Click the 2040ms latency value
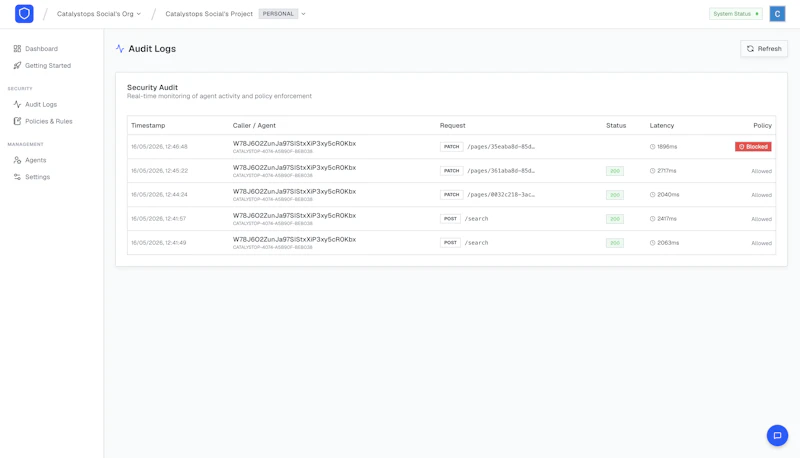The image size is (800, 458). pyautogui.click(x=668, y=194)
